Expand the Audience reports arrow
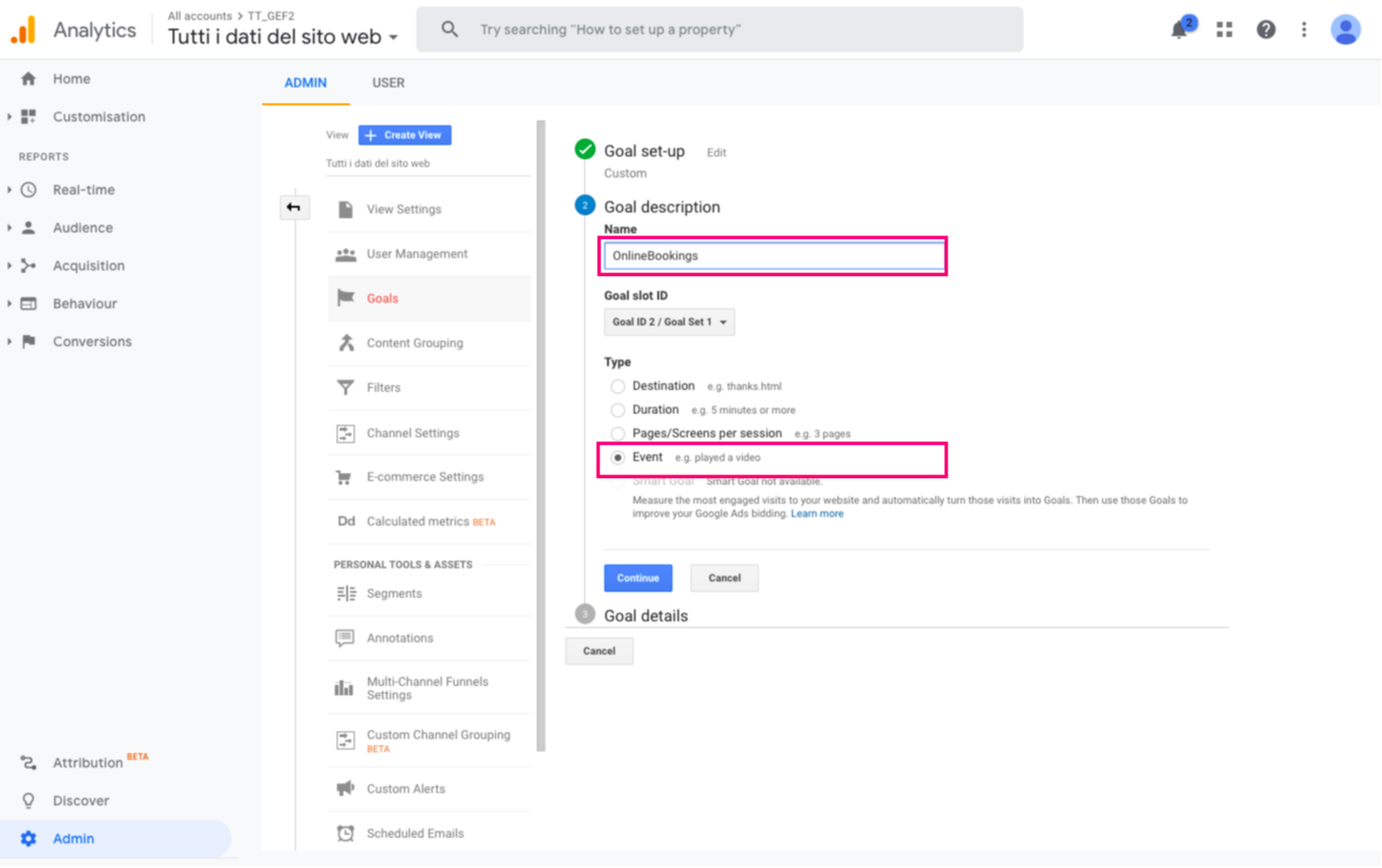The image size is (1382, 868). pos(9,228)
